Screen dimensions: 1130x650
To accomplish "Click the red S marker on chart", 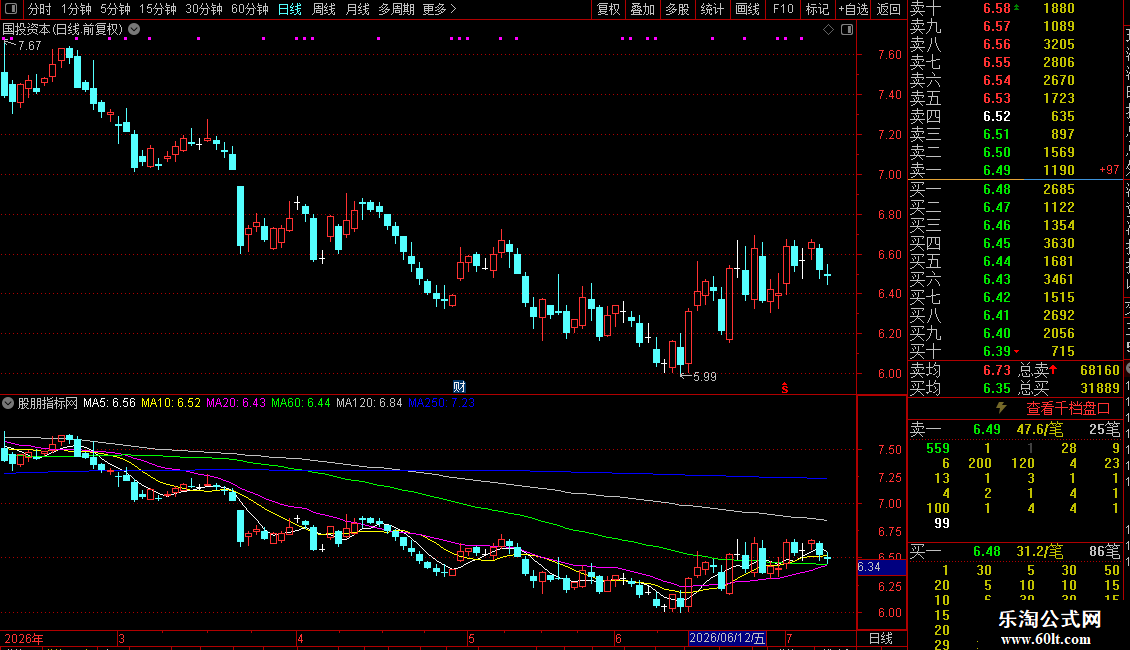I will 785,388.
